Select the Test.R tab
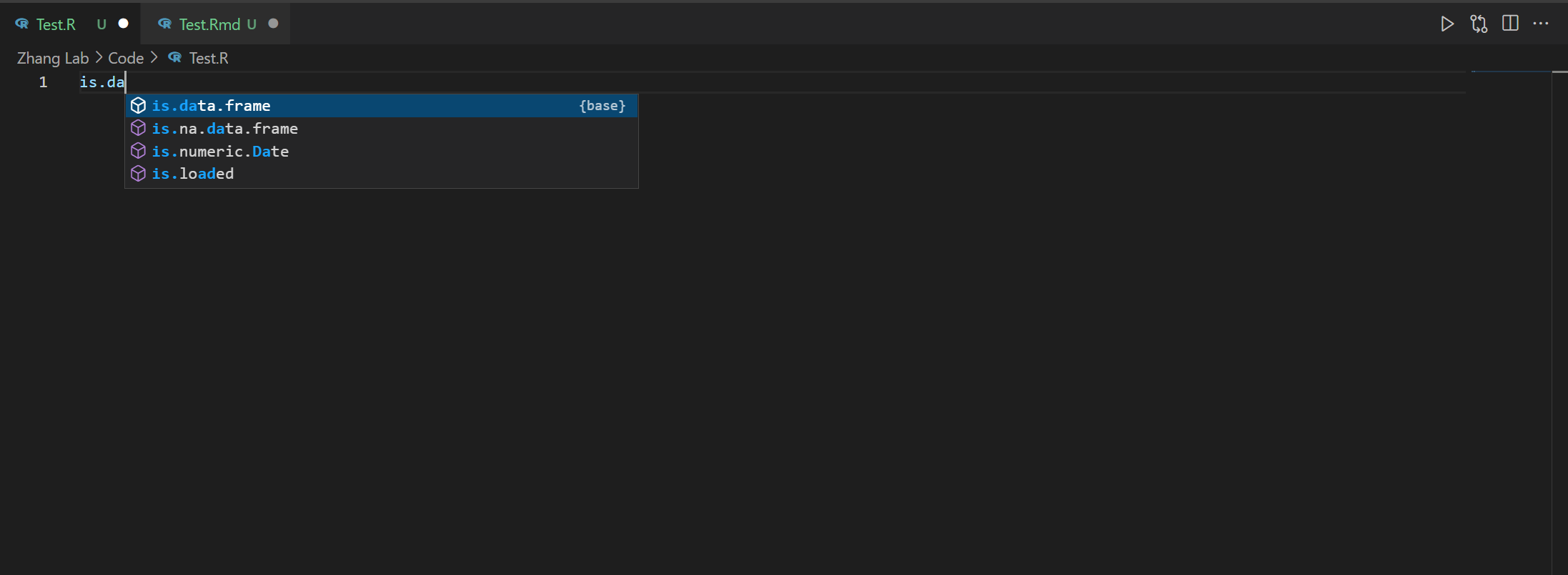 coord(56,24)
